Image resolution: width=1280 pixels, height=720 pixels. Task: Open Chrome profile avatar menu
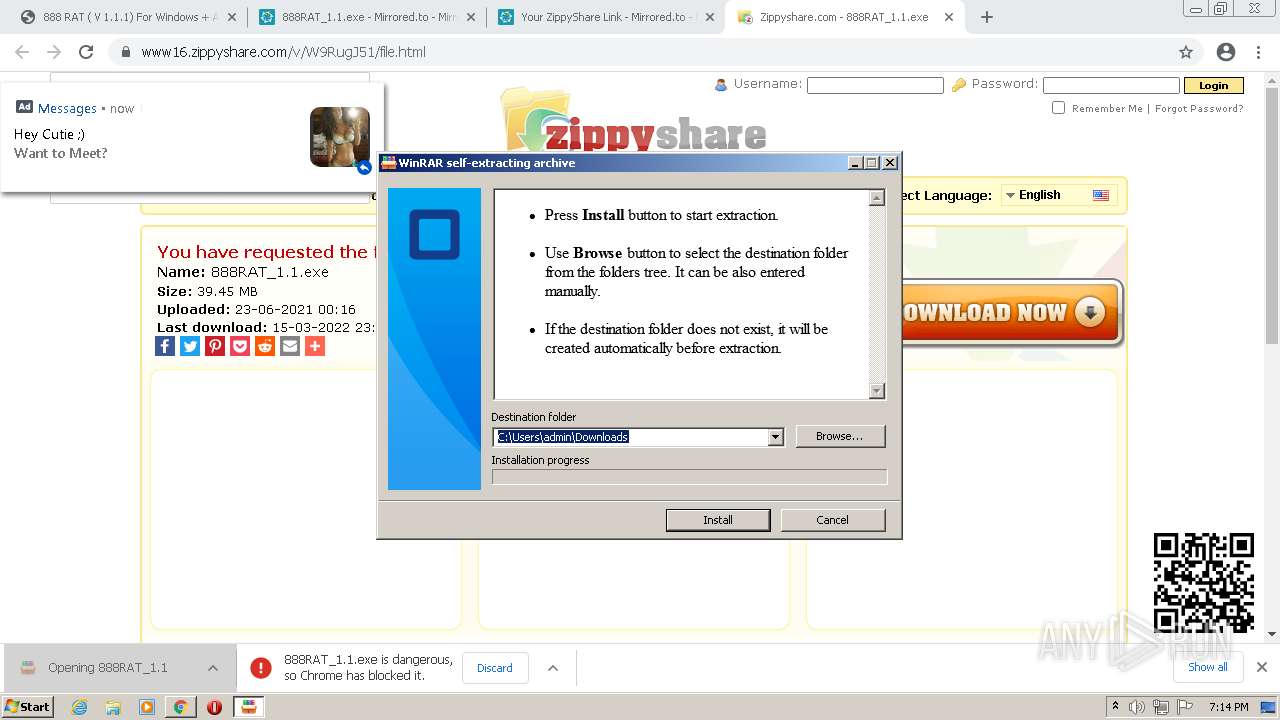click(x=1226, y=52)
